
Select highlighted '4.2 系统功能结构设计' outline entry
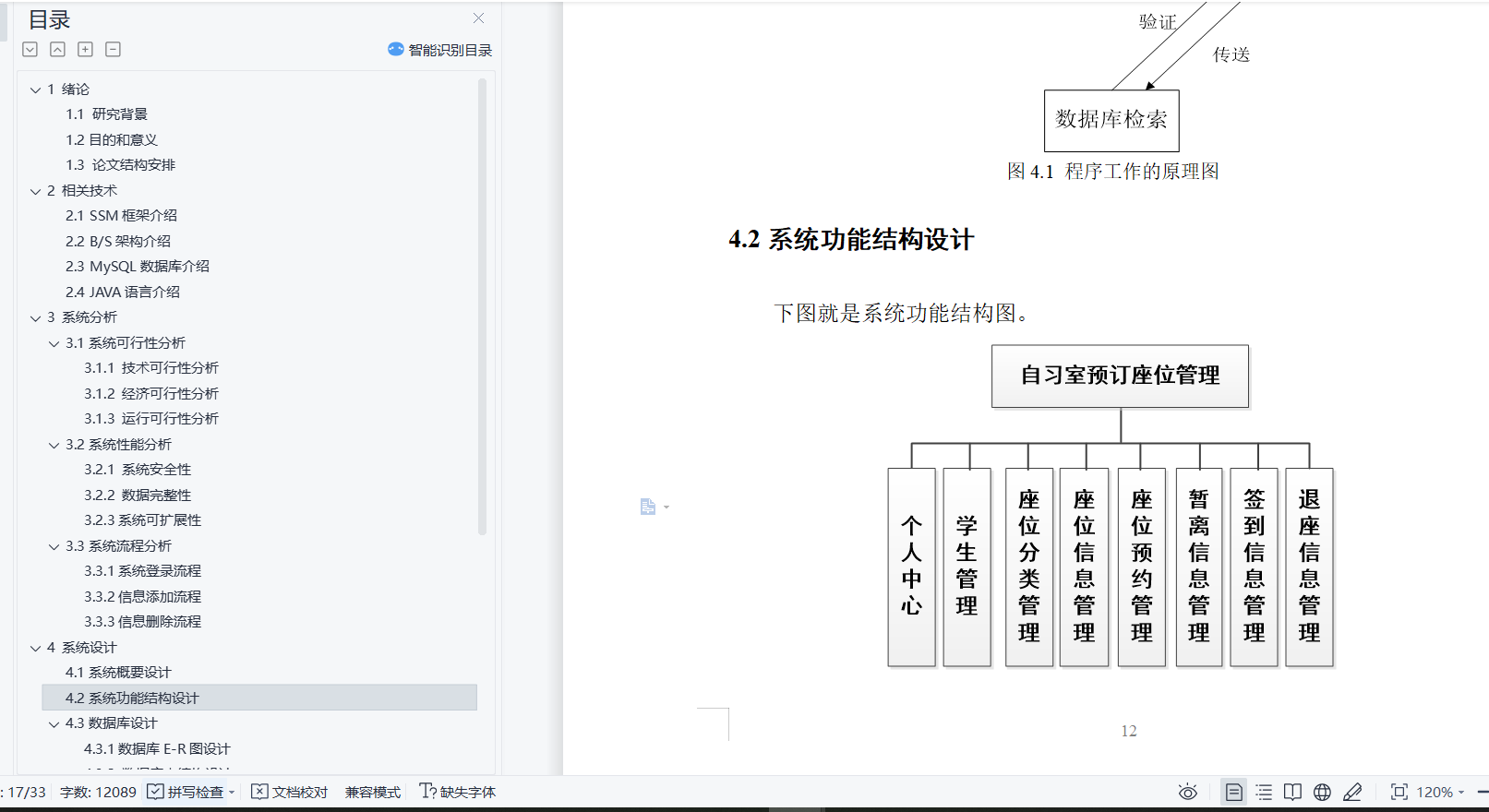point(259,698)
